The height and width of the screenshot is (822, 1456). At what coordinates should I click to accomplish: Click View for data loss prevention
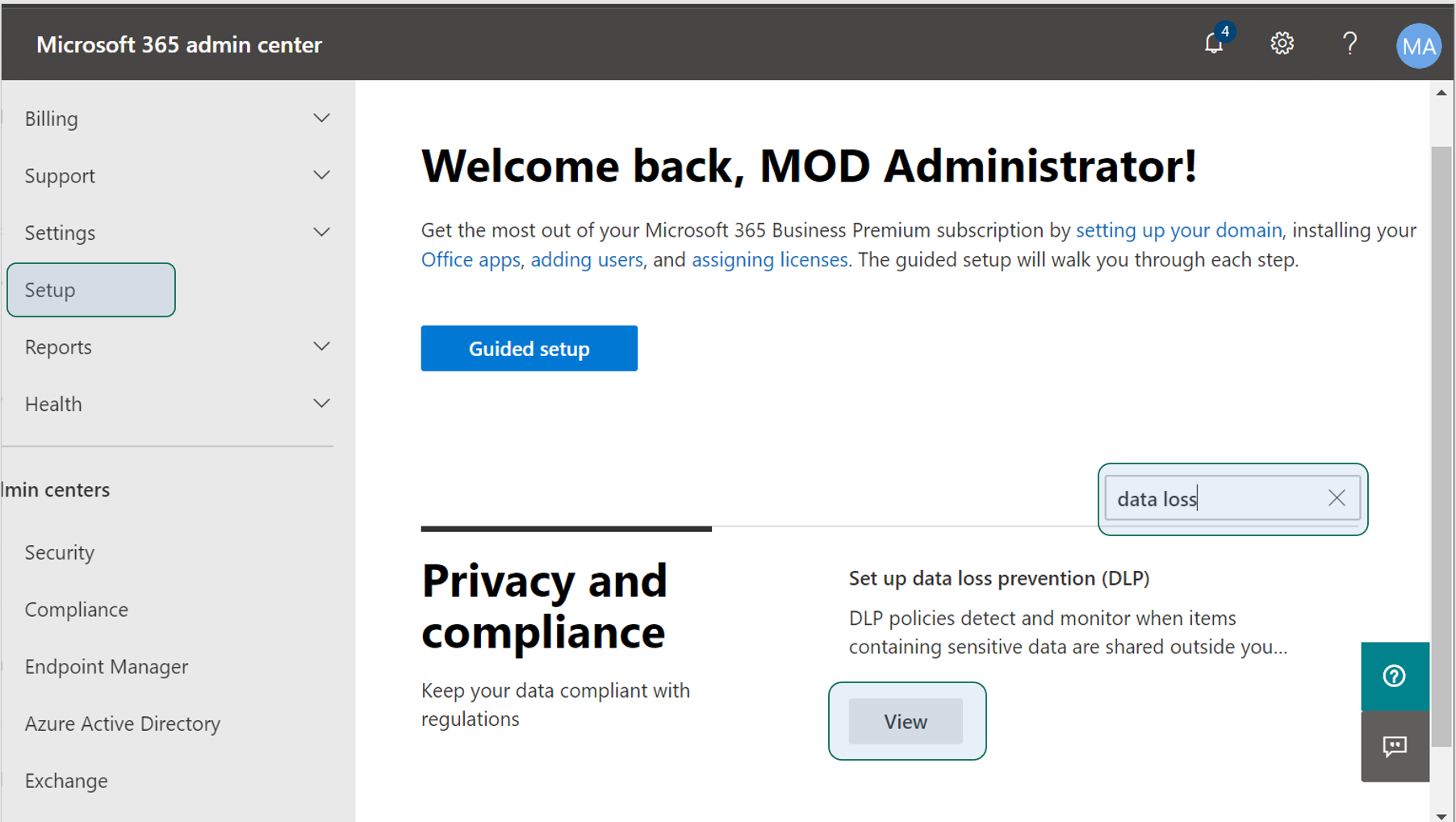[x=906, y=721]
